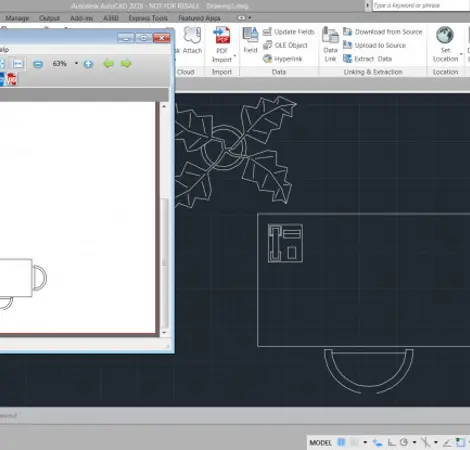
Task: Select the telephone block in the drawing
Action: pos(285,243)
